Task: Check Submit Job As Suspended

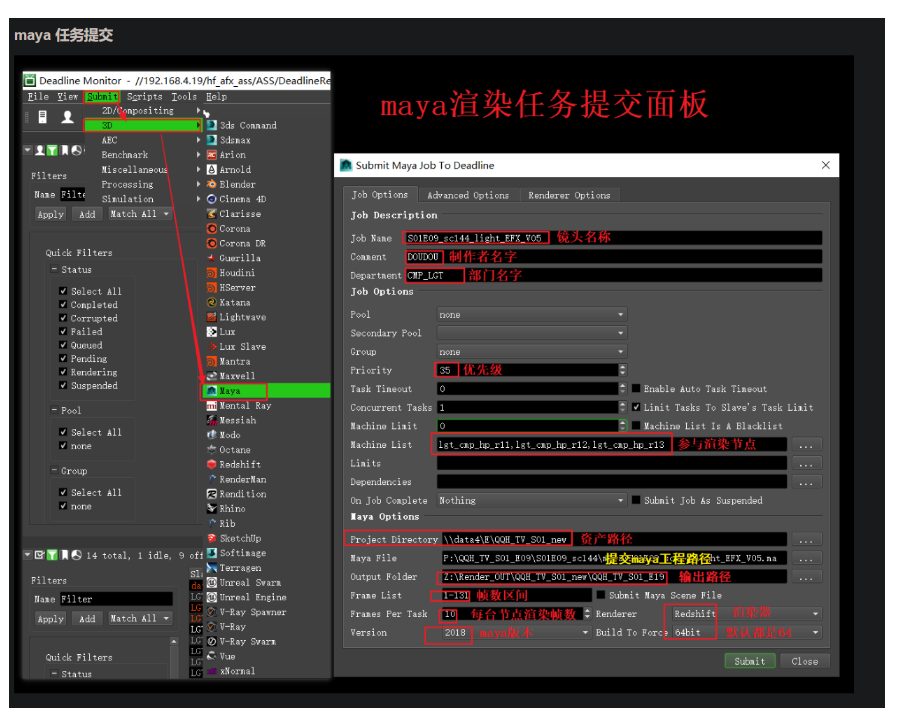Action: pos(636,500)
